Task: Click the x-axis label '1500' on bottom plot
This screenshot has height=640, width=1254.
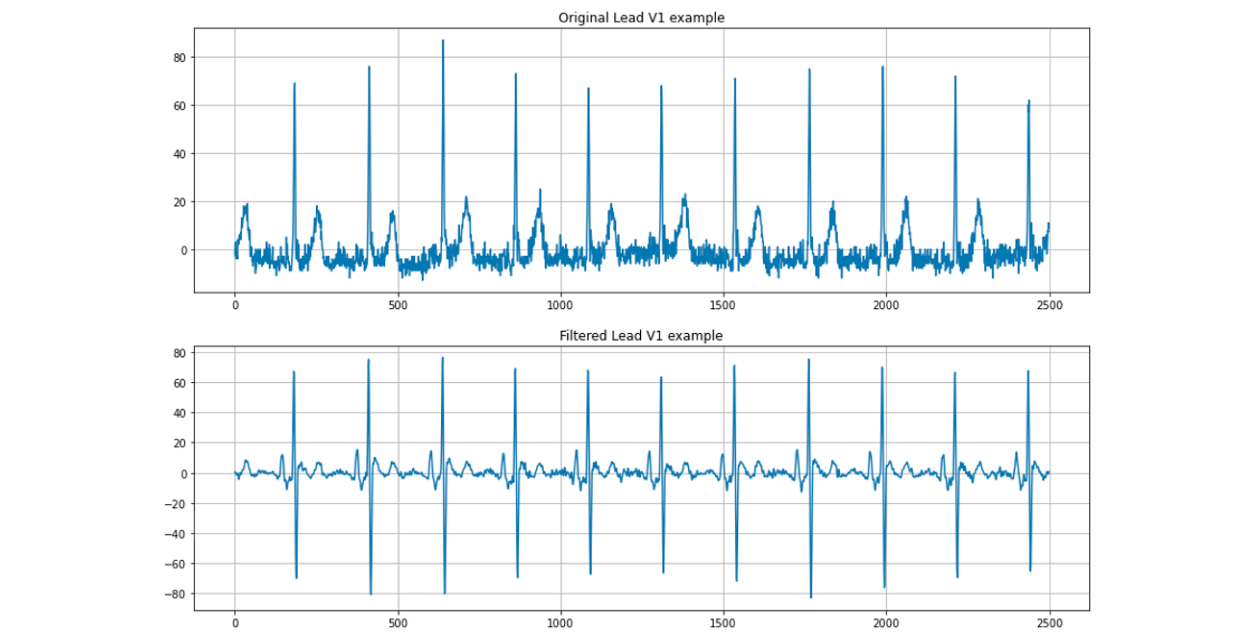Action: [x=724, y=622]
